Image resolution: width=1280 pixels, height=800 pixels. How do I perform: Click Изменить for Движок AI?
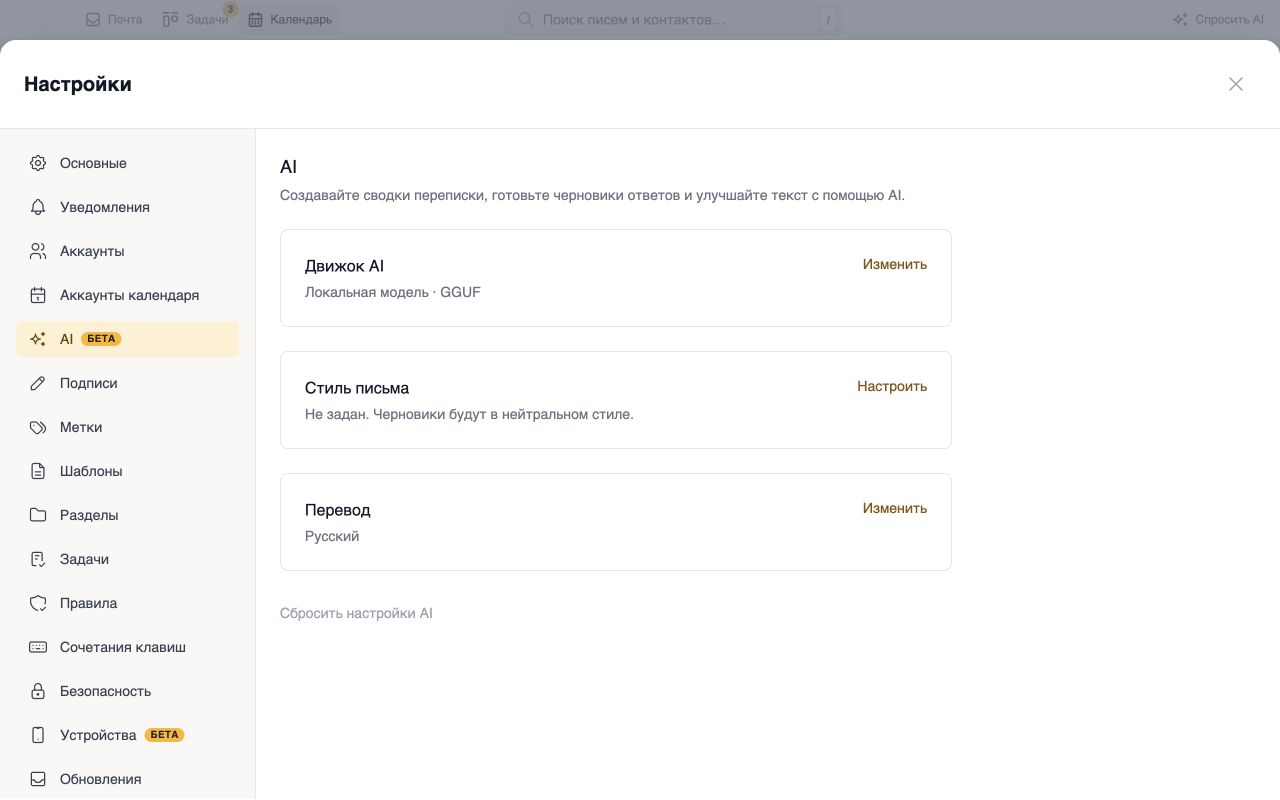tap(895, 264)
